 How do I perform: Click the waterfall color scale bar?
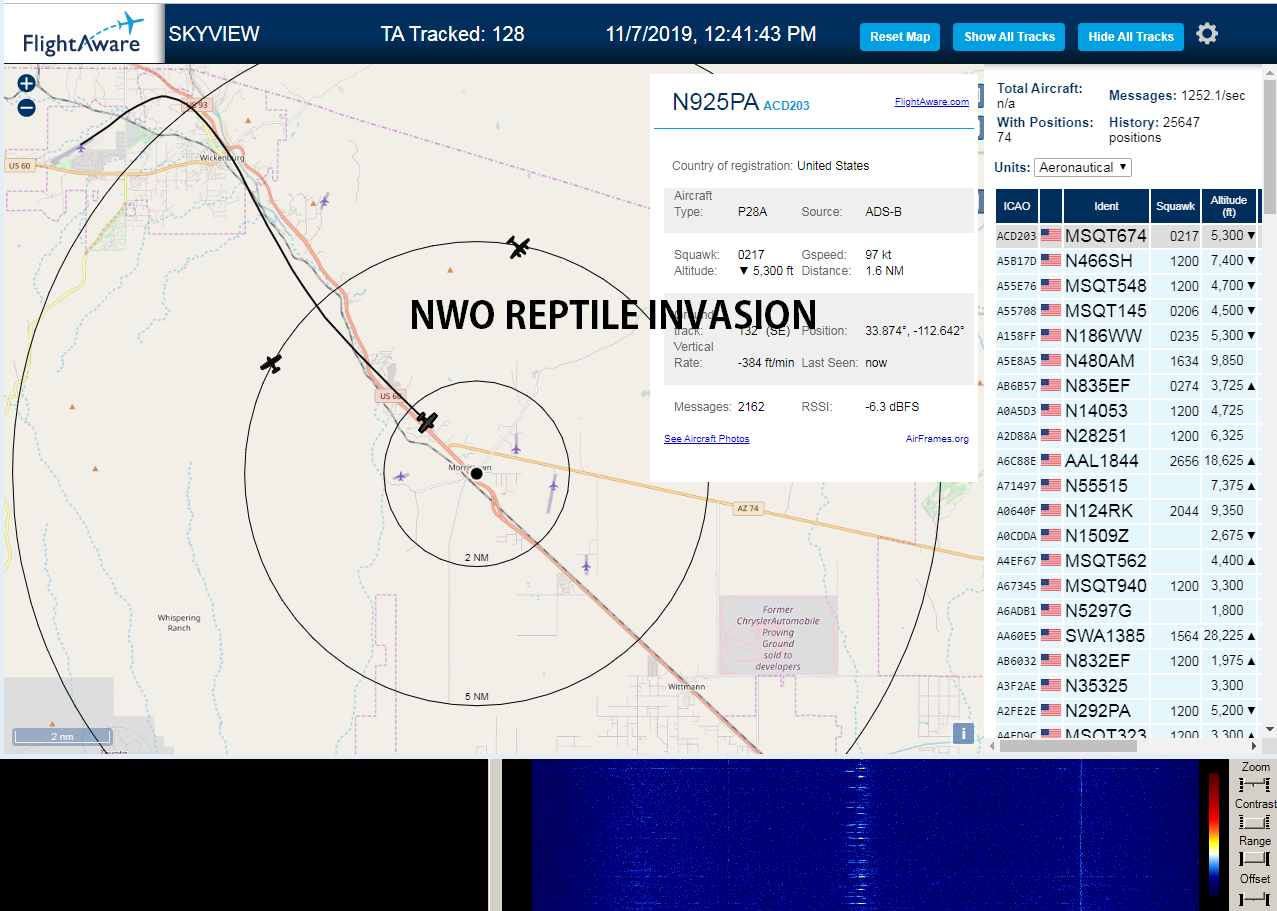1214,833
